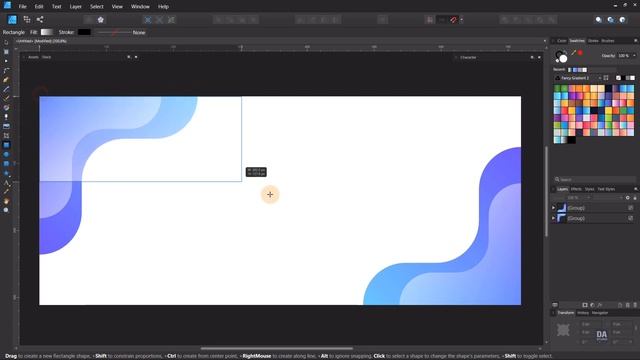
Task: Click the lock icon in the Layers panel
Action: tap(635, 198)
